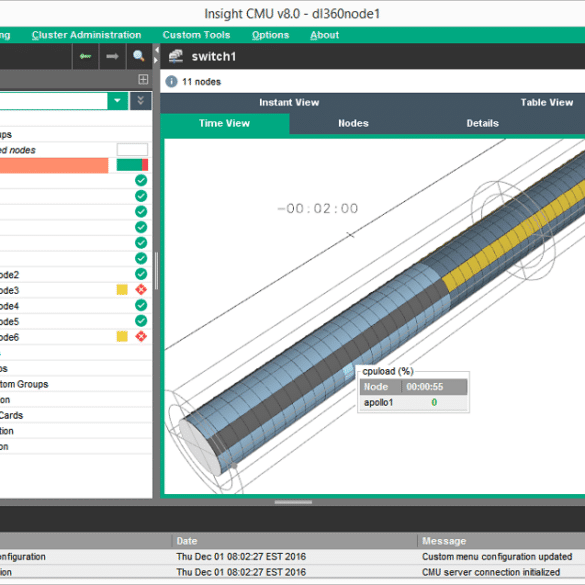The image size is (585, 585).
Task: Click the green back arrow navigation icon
Action: click(85, 56)
